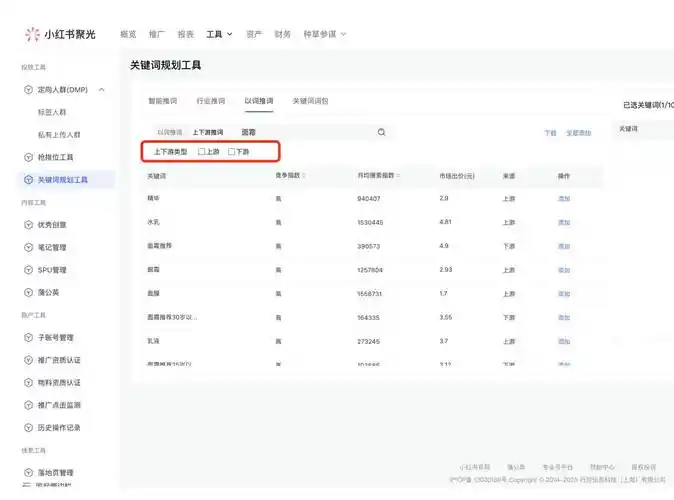Open the 帮助中心 footer link
Screen dimensions: 674x500
[x=602, y=467]
